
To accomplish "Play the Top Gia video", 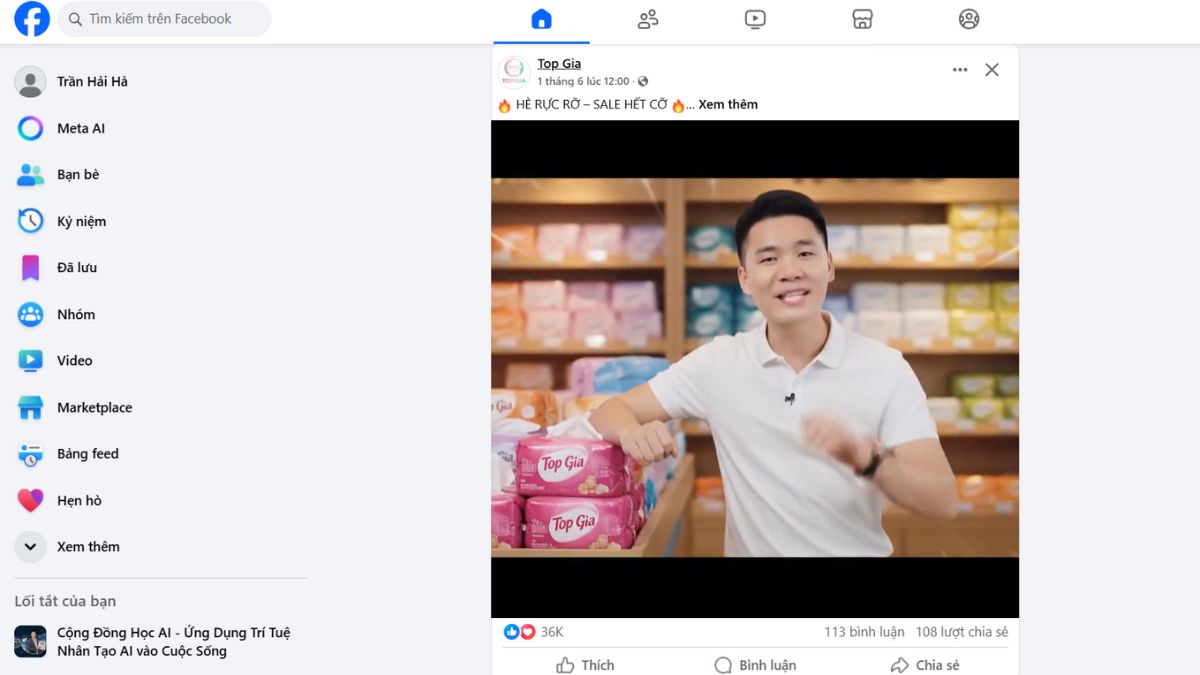I will (755, 368).
